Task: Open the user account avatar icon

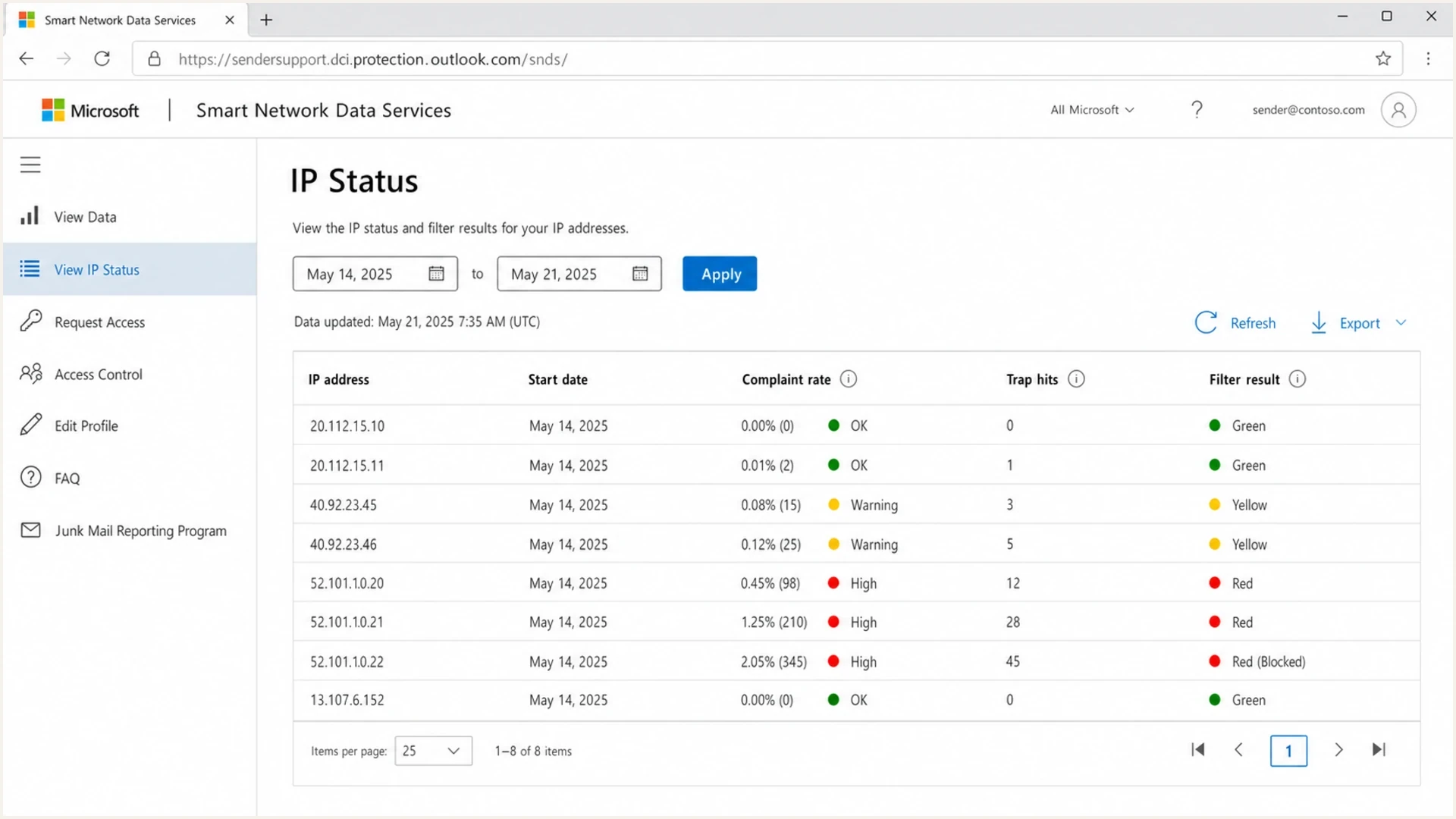Action: pyautogui.click(x=1398, y=110)
